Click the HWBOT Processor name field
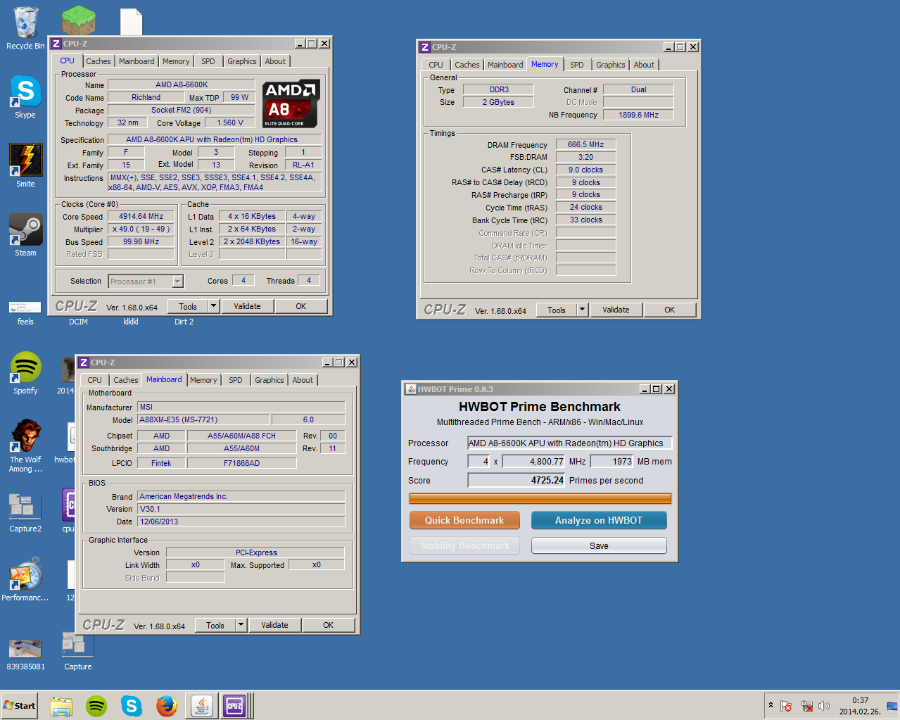The width and height of the screenshot is (900, 720). (x=569, y=443)
